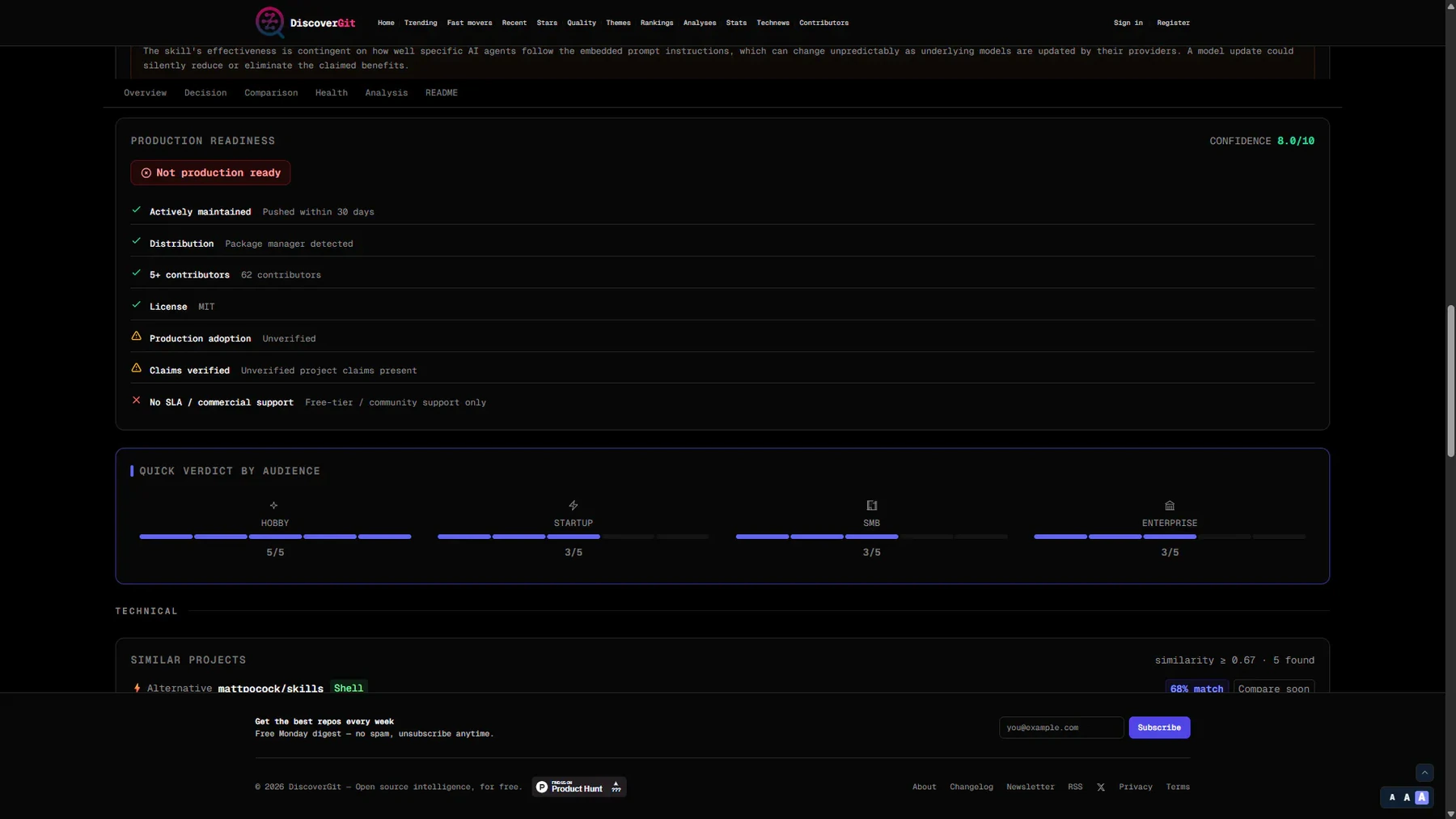Click the Alternative lightning icon for mattpocock/skills

[x=137, y=688]
